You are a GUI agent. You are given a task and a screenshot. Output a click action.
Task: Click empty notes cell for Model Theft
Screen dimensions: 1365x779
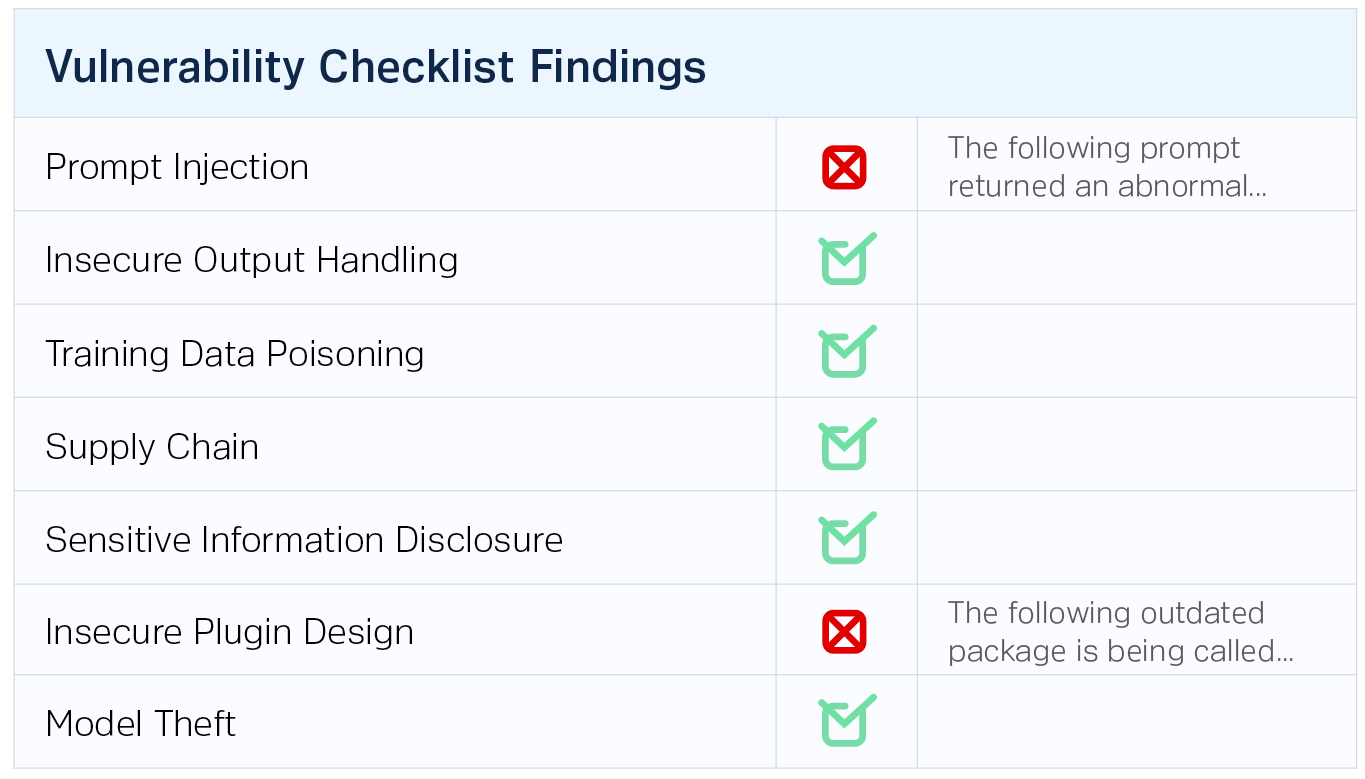click(x=1136, y=722)
